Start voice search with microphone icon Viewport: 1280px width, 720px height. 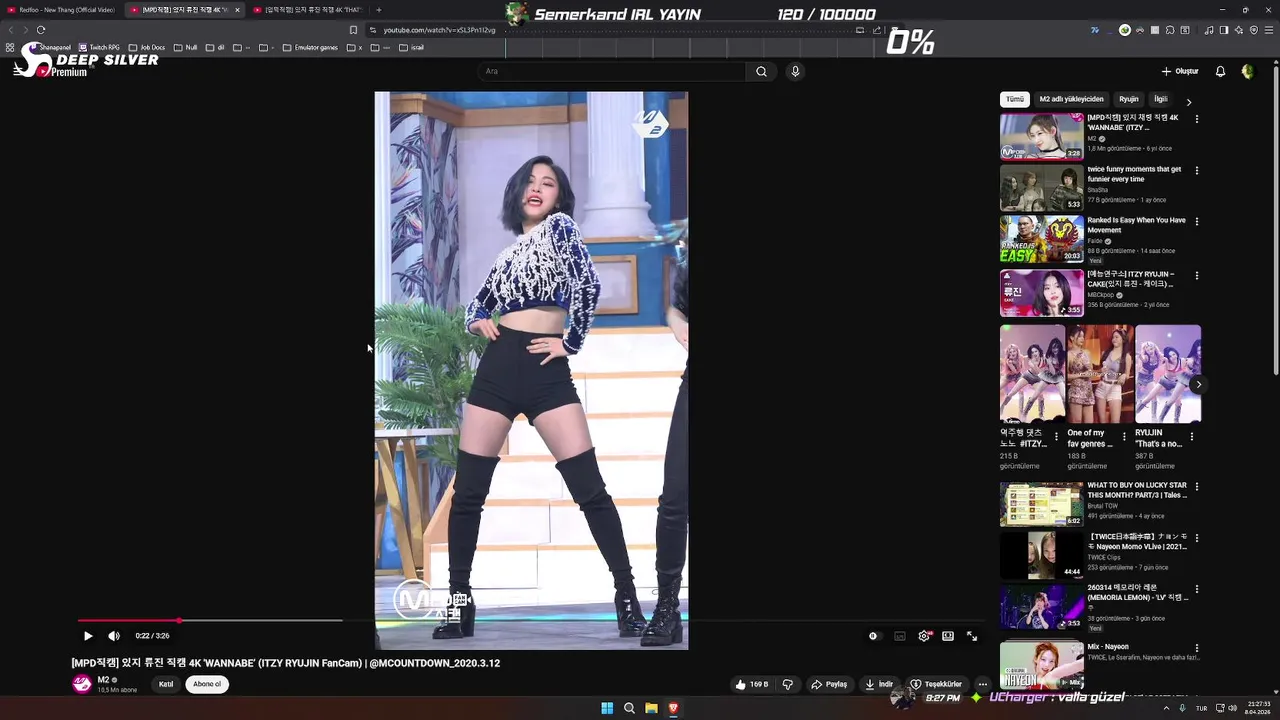coord(795,71)
